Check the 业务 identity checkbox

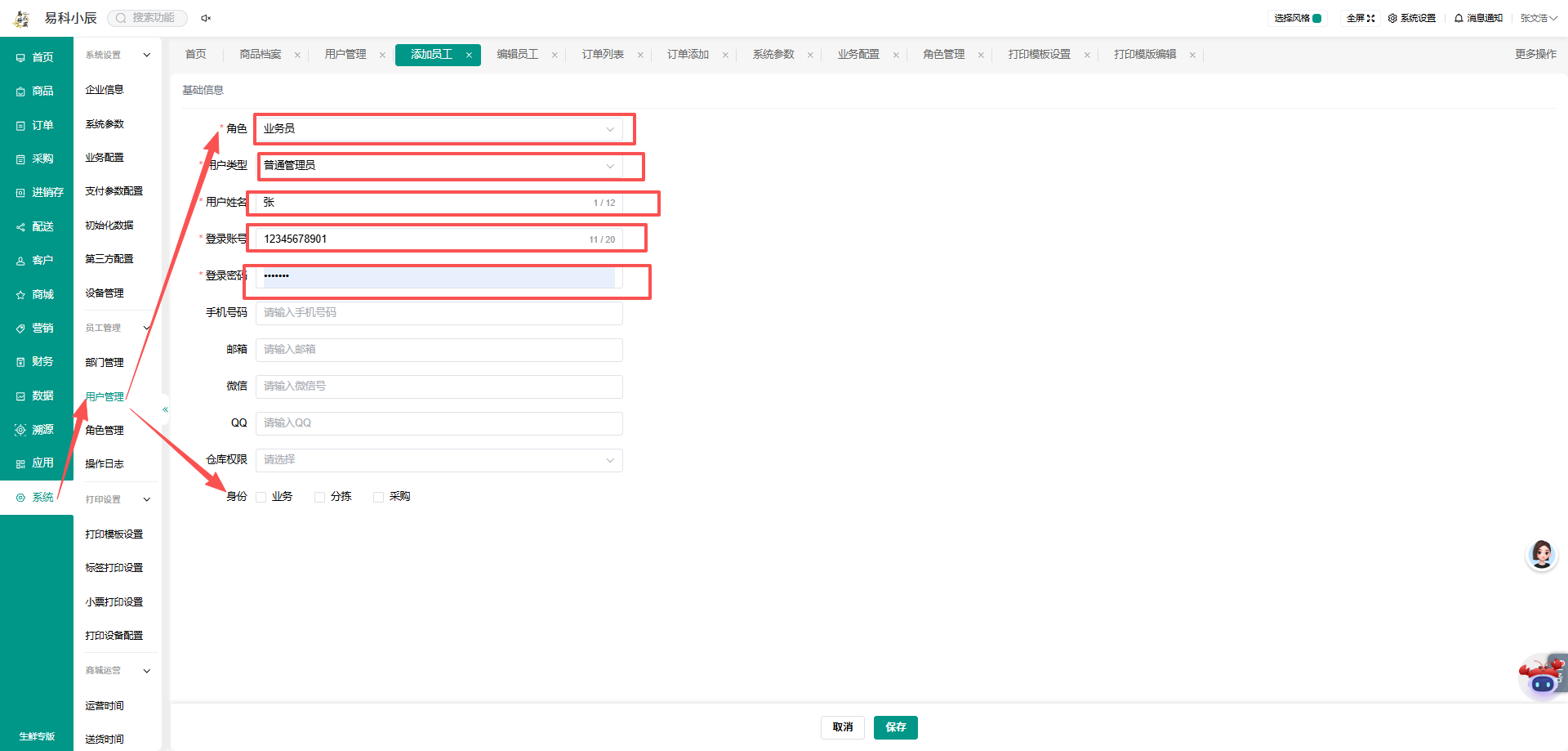tap(261, 497)
